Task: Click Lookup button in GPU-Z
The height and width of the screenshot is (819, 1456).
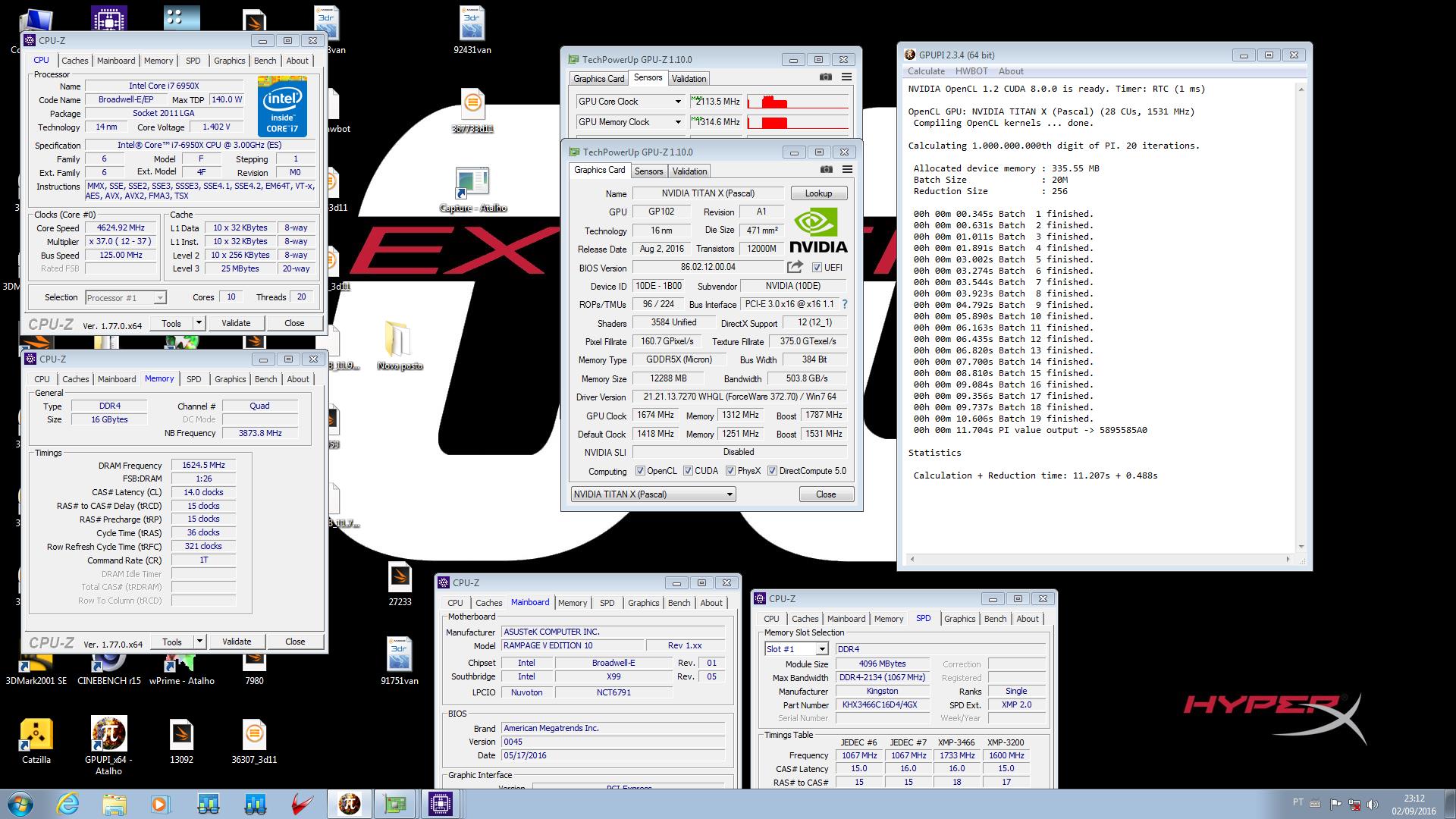Action: pyautogui.click(x=819, y=193)
